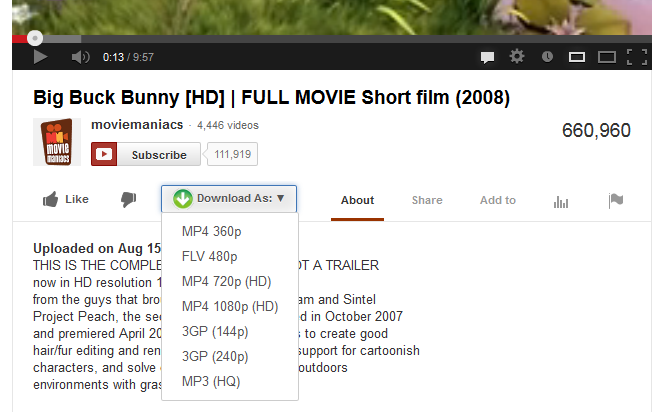Open the Share tab
Screen dimensions: 660x412
pyautogui.click(x=427, y=200)
